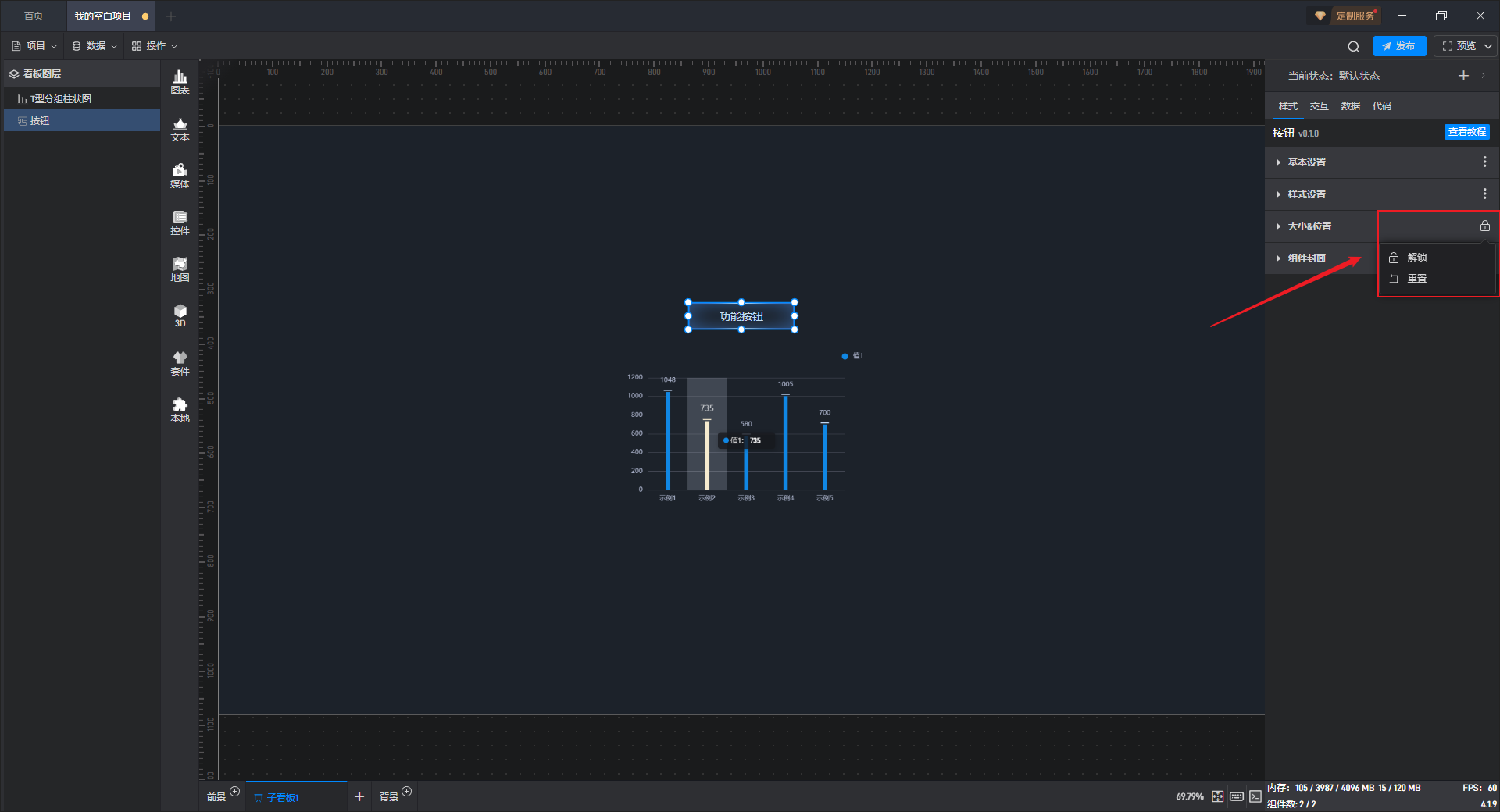The width and height of the screenshot is (1500, 812).
Task: Open the 文本 (text) component panel
Action: tap(180, 129)
